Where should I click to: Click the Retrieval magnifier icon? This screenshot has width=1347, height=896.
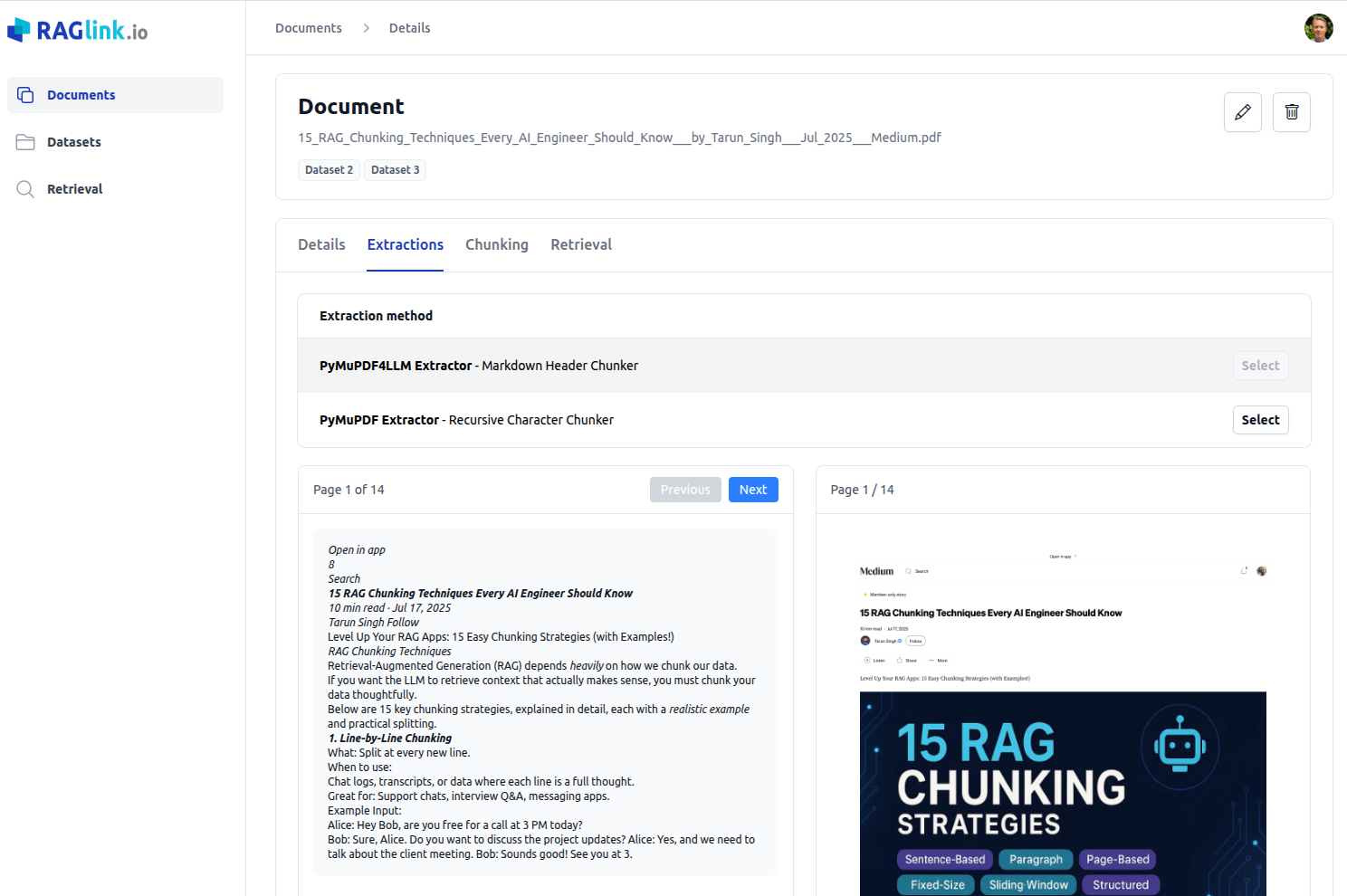click(24, 188)
